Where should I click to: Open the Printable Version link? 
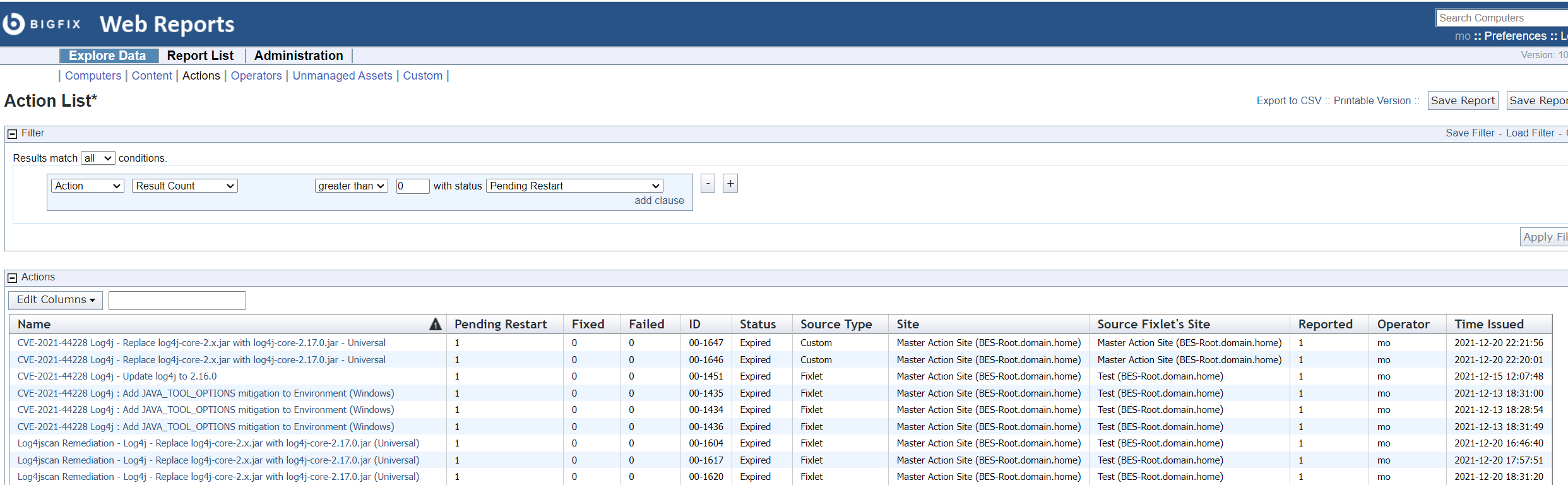(x=1372, y=101)
